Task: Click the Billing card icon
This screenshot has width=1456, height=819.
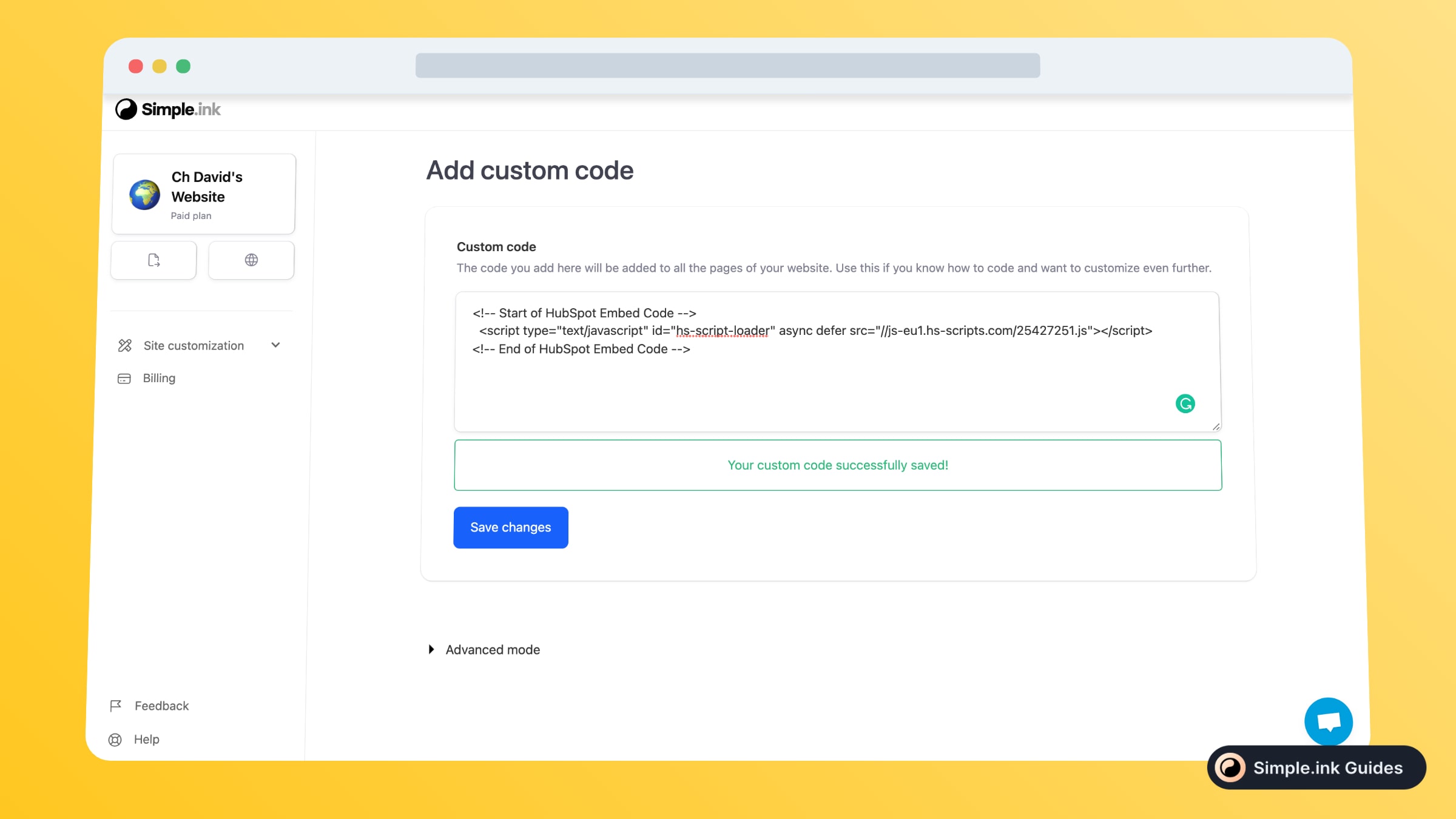Action: point(124,379)
